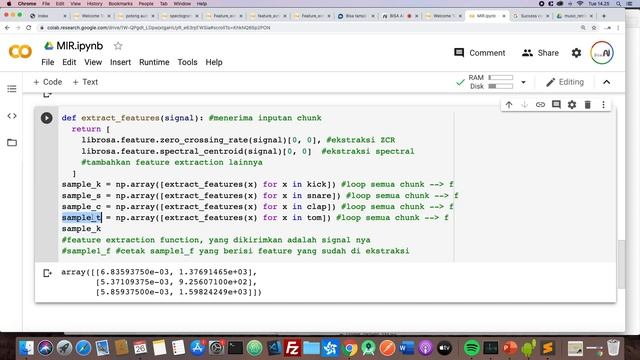
Task: Open Spotify from the dock
Action: point(471,348)
